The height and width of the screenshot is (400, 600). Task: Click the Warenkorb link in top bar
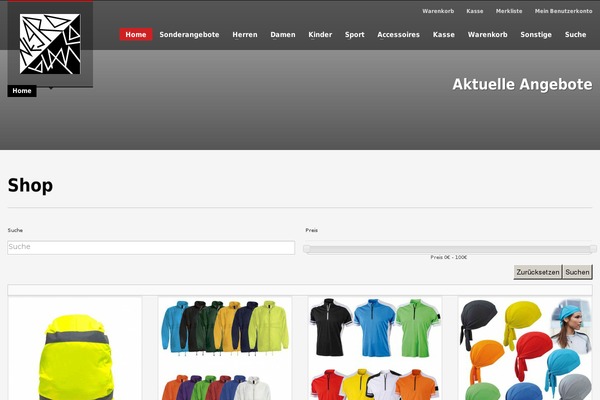click(438, 11)
